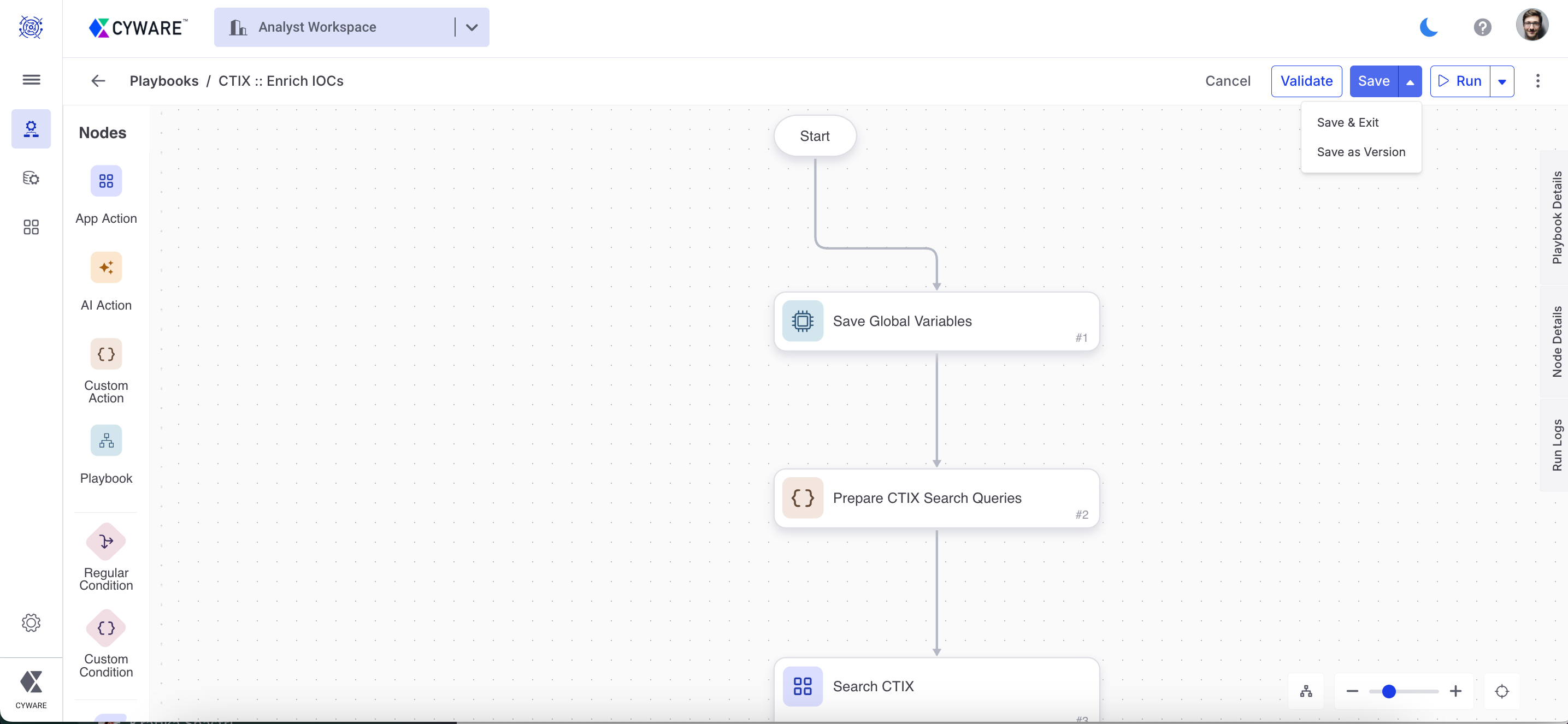Click the auto-arrange layout icon
The width and height of the screenshot is (1568, 724).
[x=1306, y=691]
